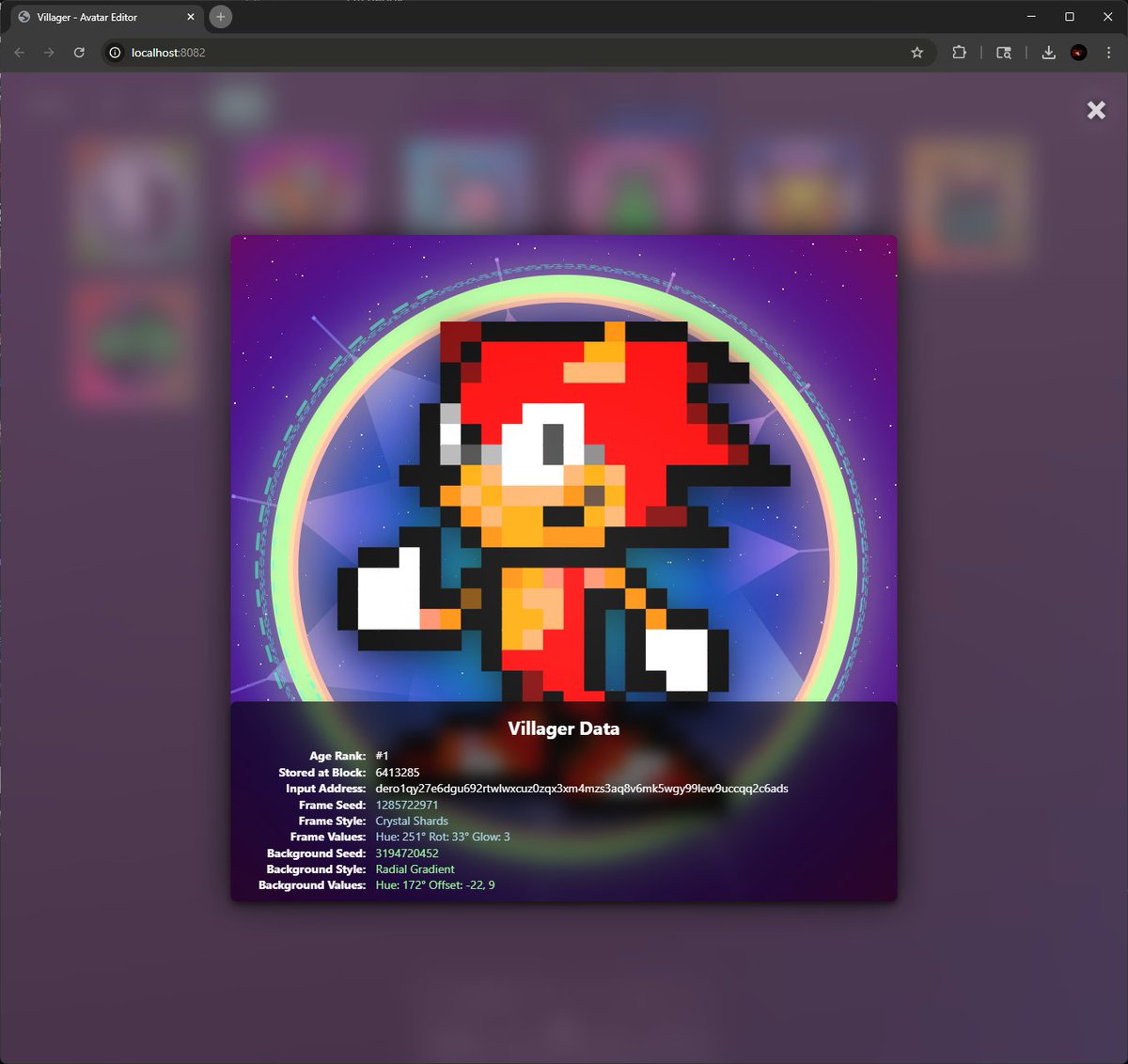The height and width of the screenshot is (1064, 1128).
Task: Open the browser extensions puzzle icon
Action: pyautogui.click(x=959, y=53)
